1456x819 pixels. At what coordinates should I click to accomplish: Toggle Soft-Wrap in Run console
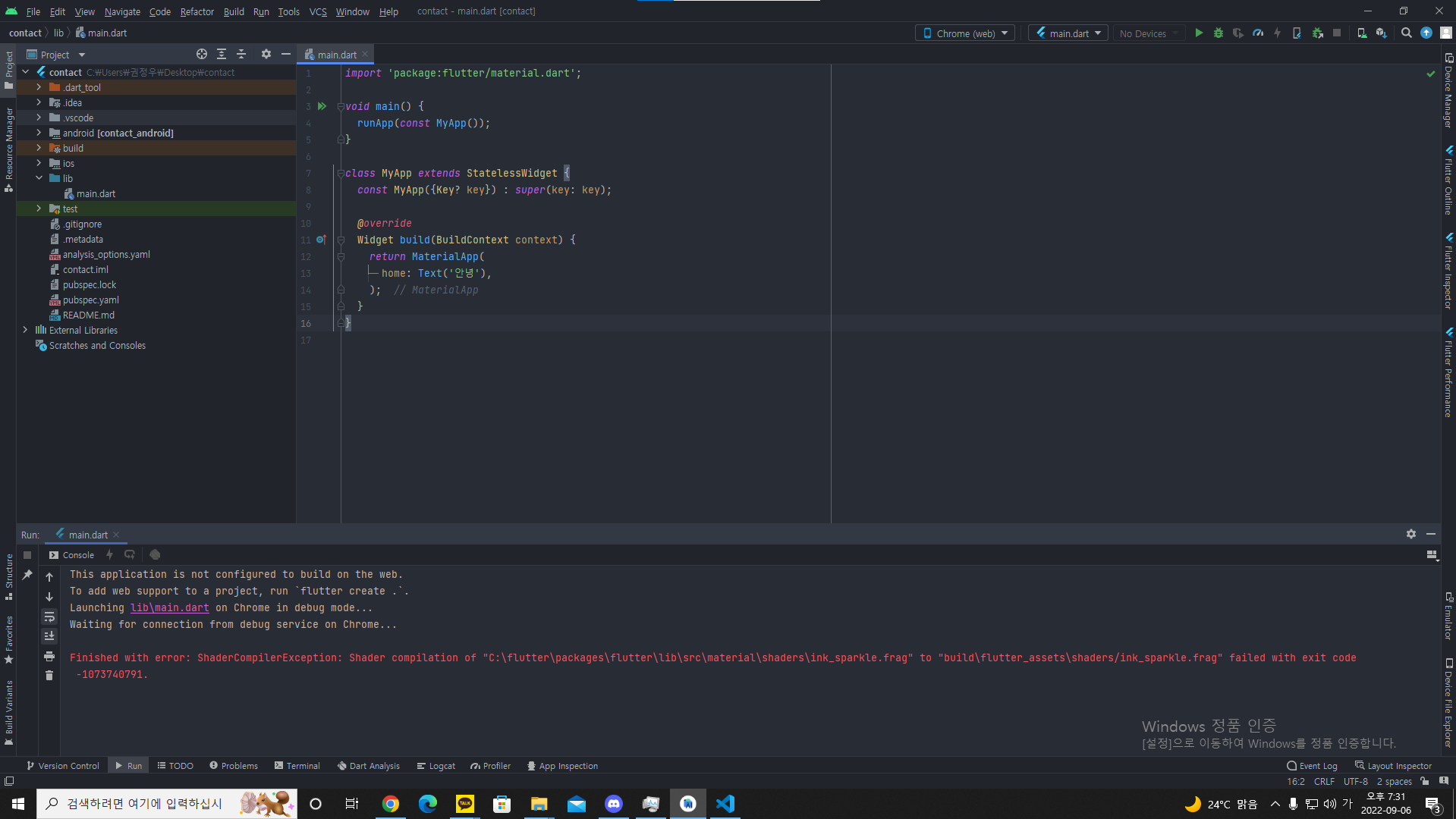49,617
